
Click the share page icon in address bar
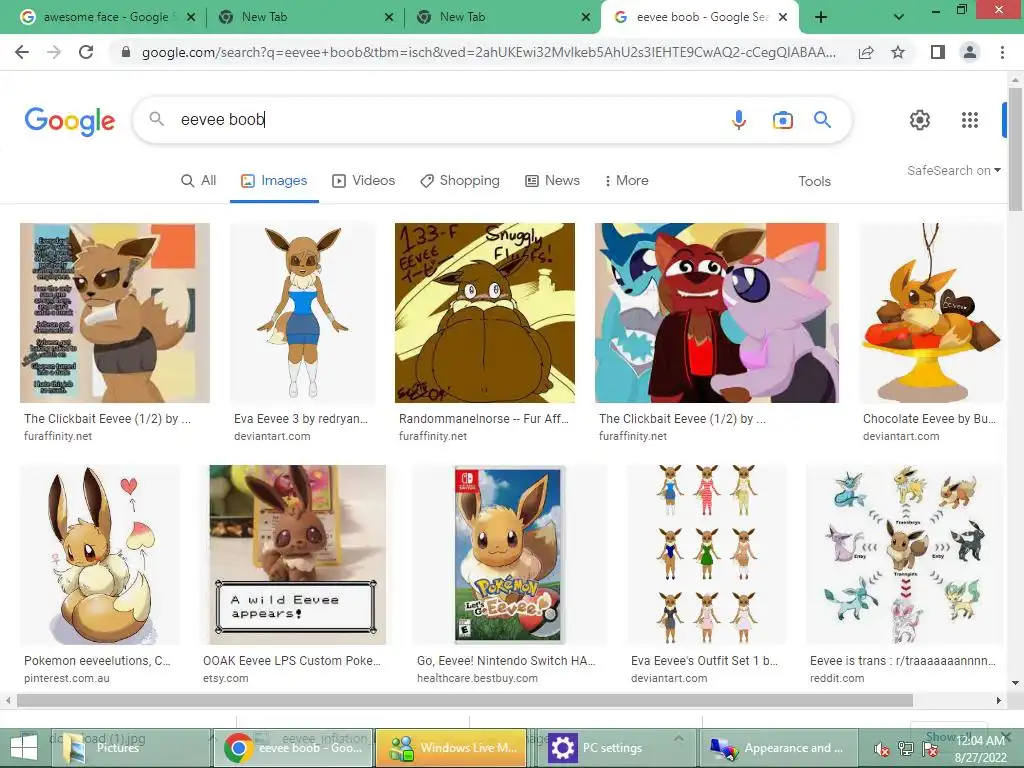[866, 52]
